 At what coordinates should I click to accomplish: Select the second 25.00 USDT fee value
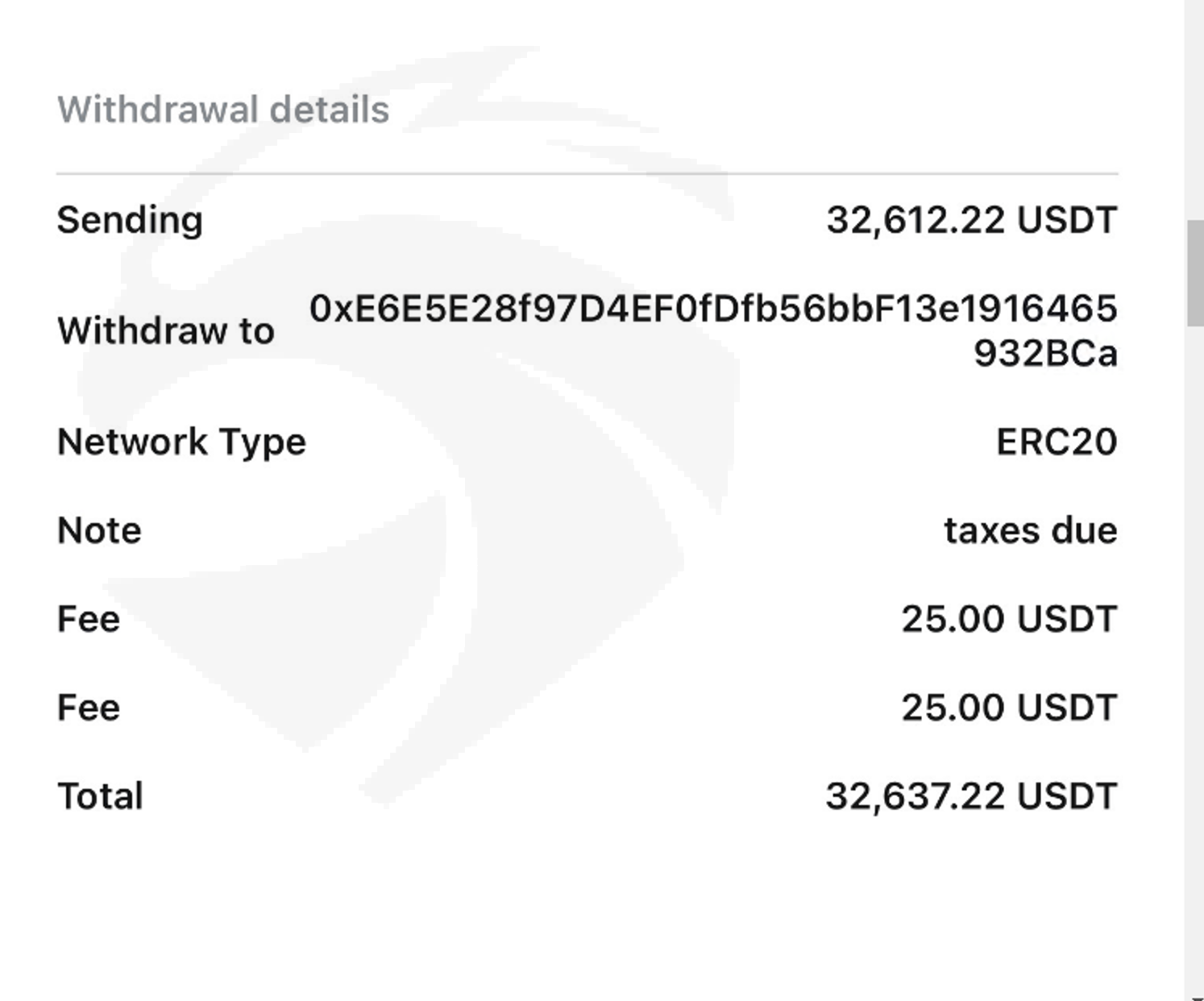coord(1008,708)
